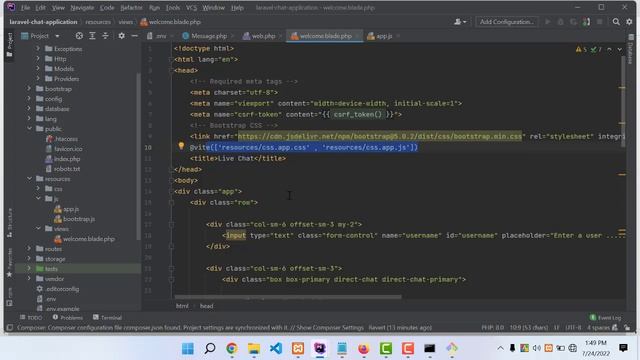Screen dimensions: 640x360
Task: Expand the Exceptions folder
Action: click(x=38, y=49)
